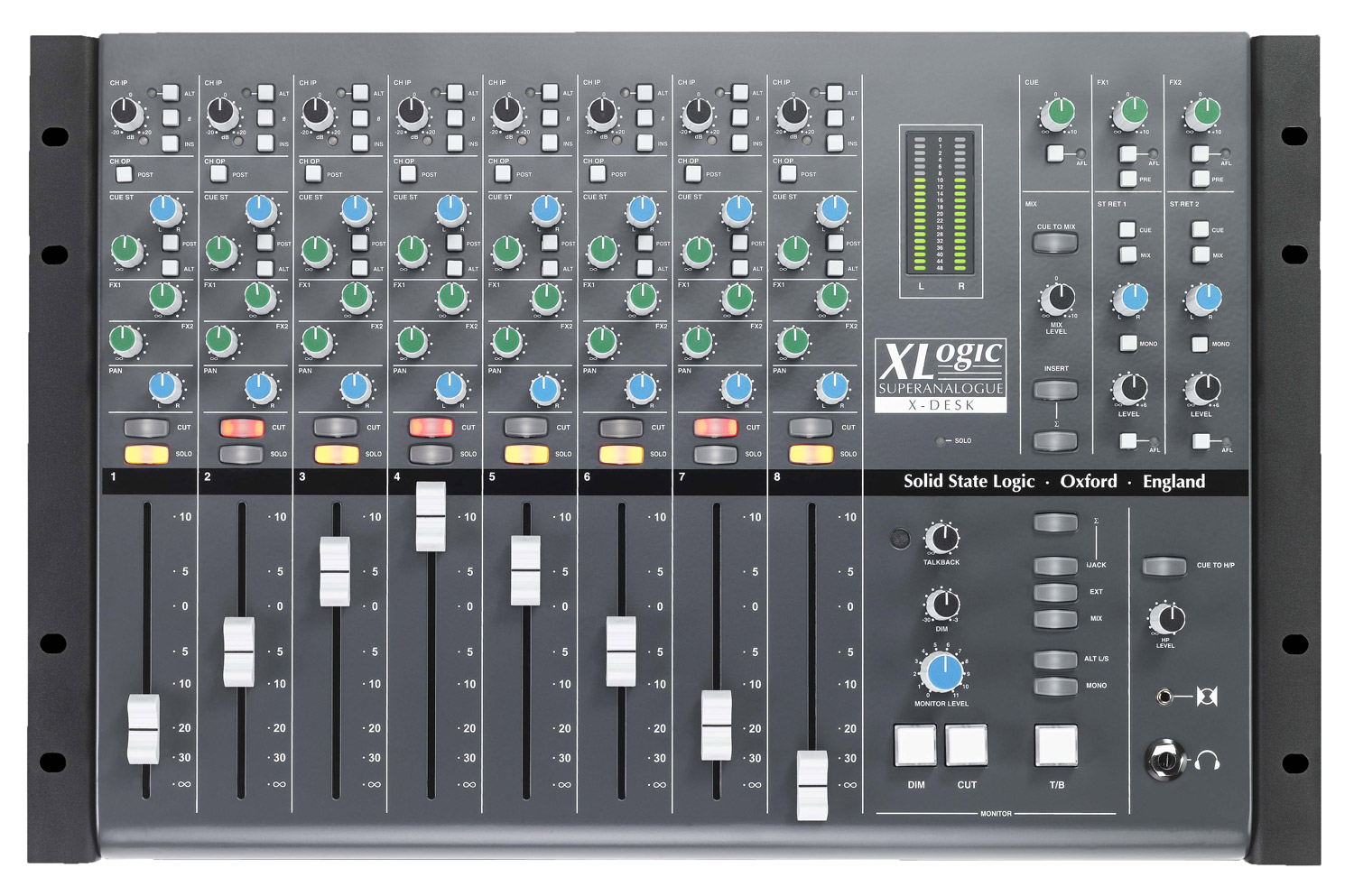Engage the mix INSERT button
The width and height of the screenshot is (1354, 896).
pyautogui.click(x=1055, y=391)
